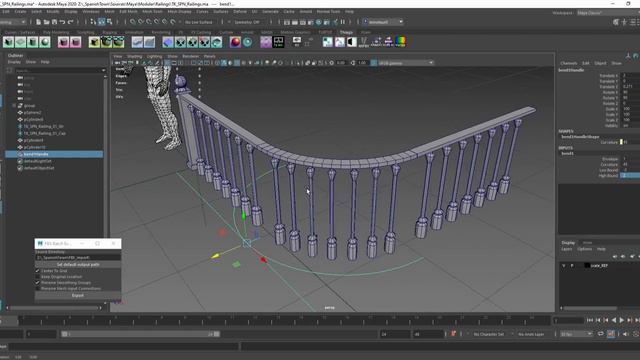Toggle P playback of scale_REF layer
This screenshot has height=360, width=640.
click(x=572, y=266)
